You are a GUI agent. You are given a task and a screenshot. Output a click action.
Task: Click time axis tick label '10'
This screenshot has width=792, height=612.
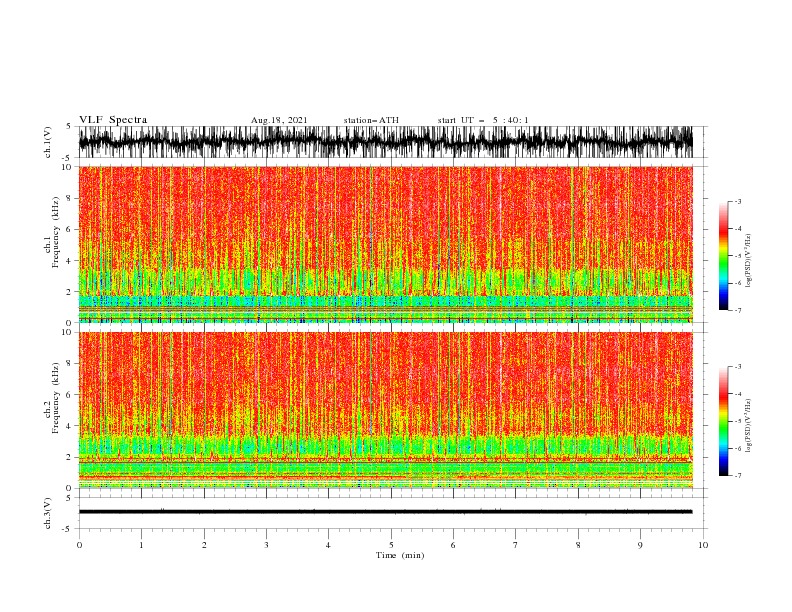tap(703, 545)
